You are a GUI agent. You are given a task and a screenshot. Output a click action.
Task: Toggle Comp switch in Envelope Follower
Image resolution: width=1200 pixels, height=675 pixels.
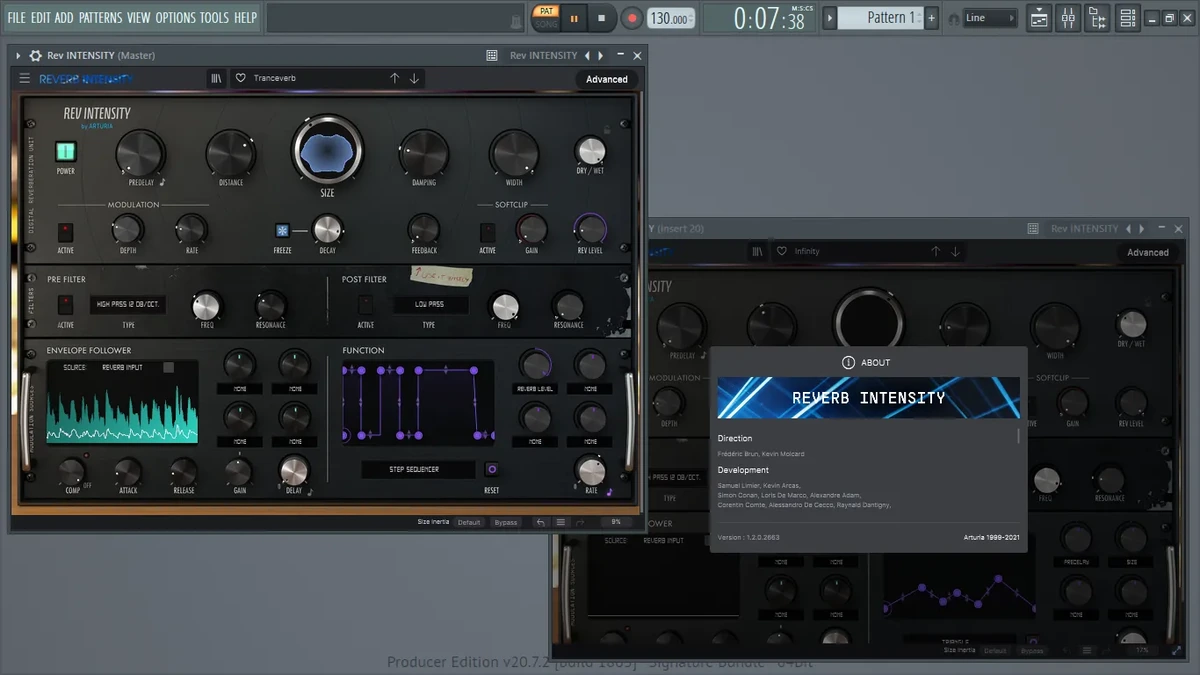86,456
